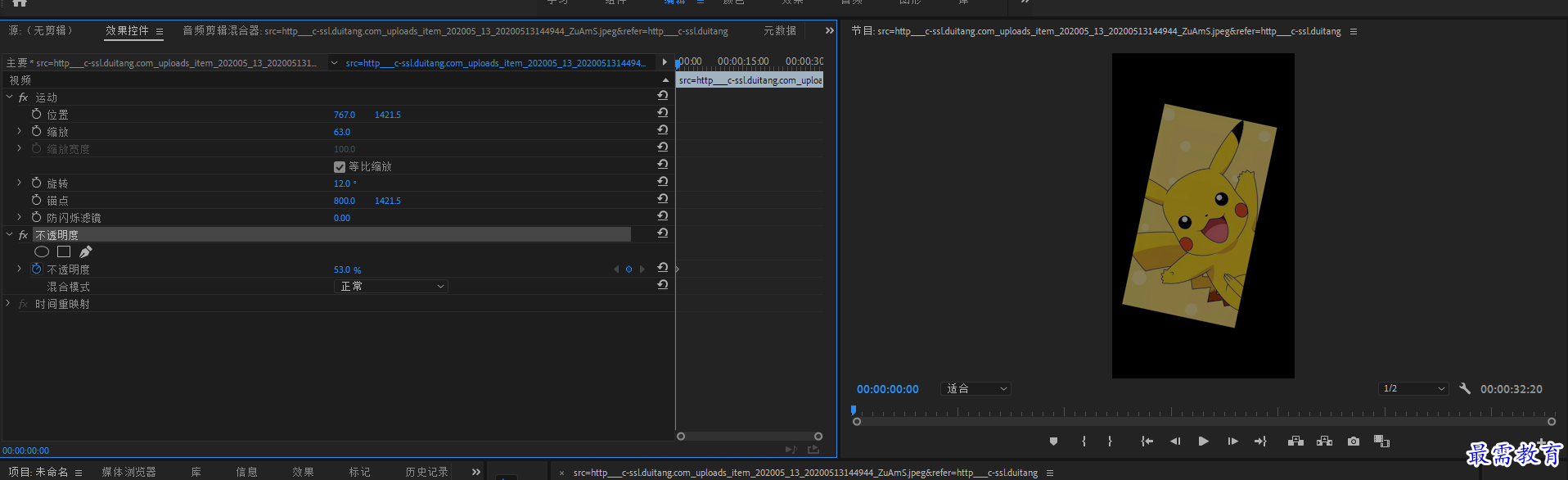Click the Extract button
The width and height of the screenshot is (1568, 480).
[x=1324, y=442]
